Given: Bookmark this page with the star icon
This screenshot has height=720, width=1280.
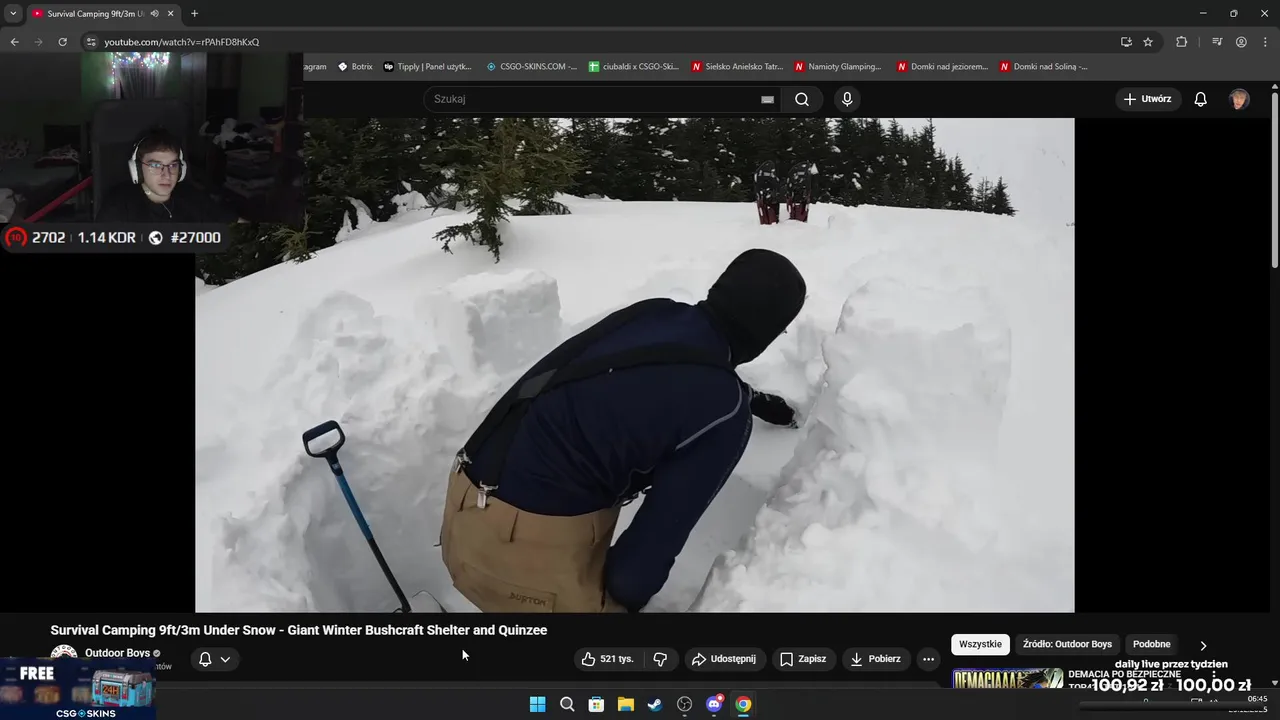Looking at the screenshot, I should pyautogui.click(x=1148, y=42).
